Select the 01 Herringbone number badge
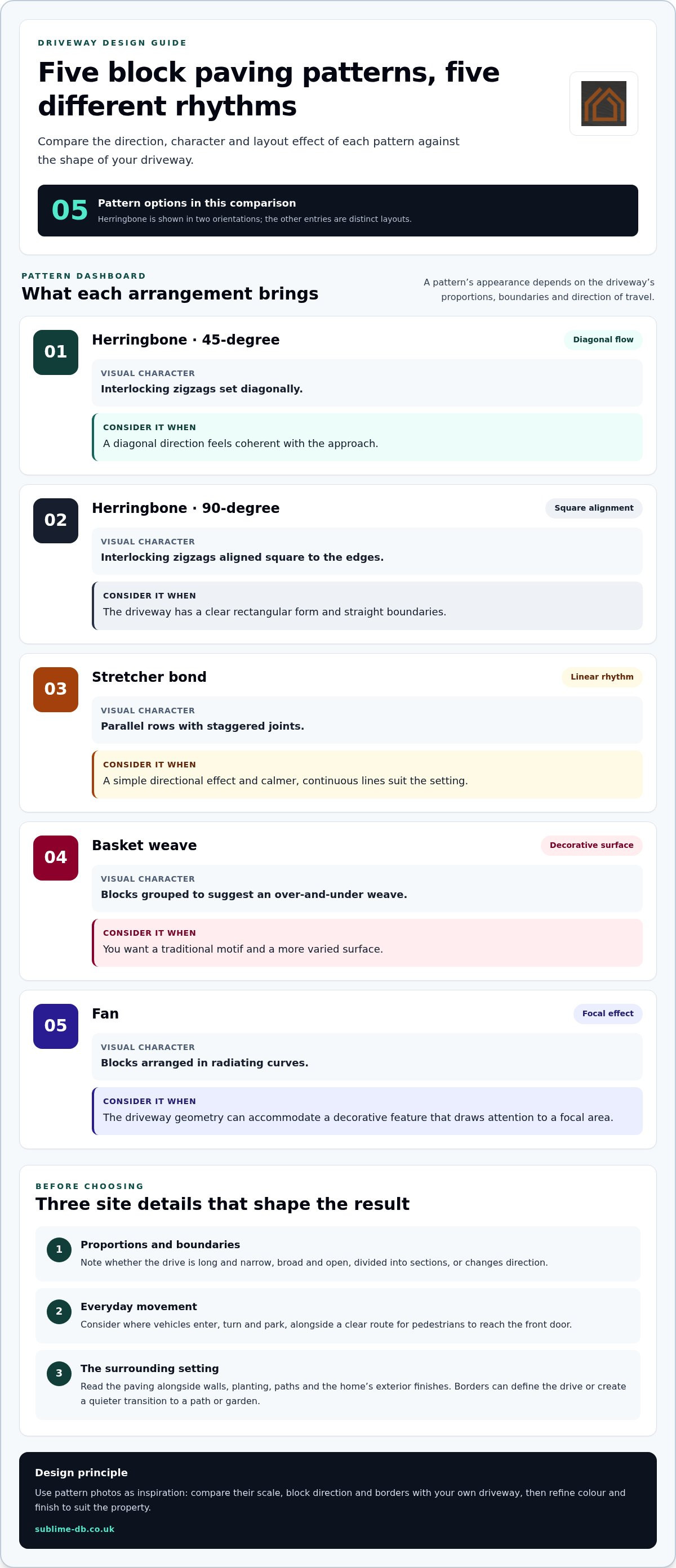Image resolution: width=676 pixels, height=1568 pixels. pos(55,352)
